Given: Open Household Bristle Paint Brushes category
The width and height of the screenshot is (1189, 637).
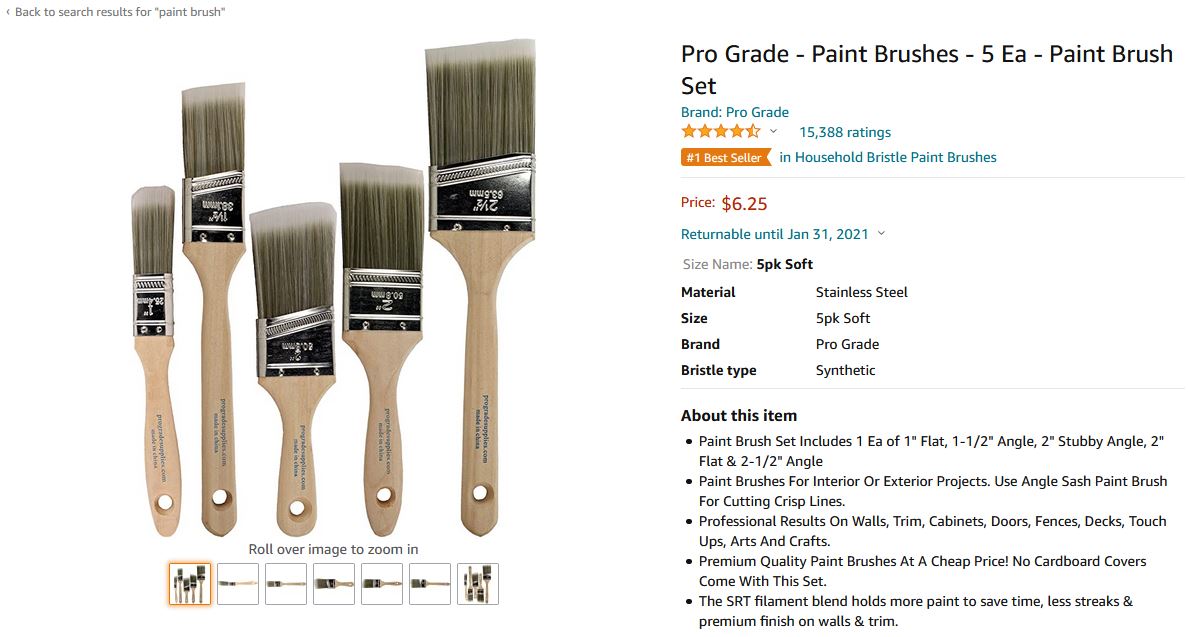Looking at the screenshot, I should click(888, 157).
